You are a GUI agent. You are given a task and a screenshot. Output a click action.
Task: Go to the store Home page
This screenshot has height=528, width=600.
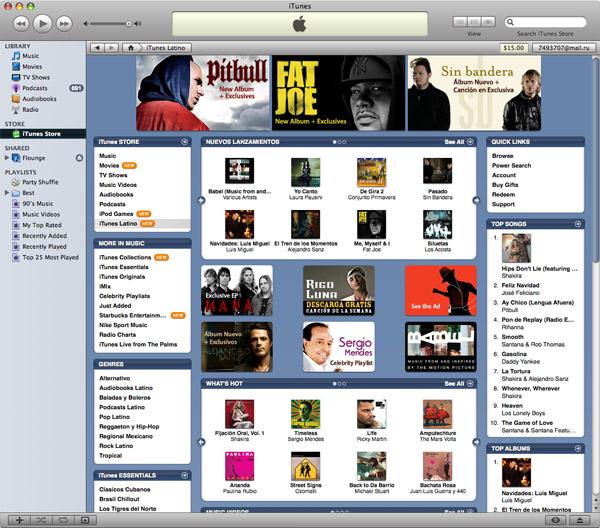(x=131, y=48)
